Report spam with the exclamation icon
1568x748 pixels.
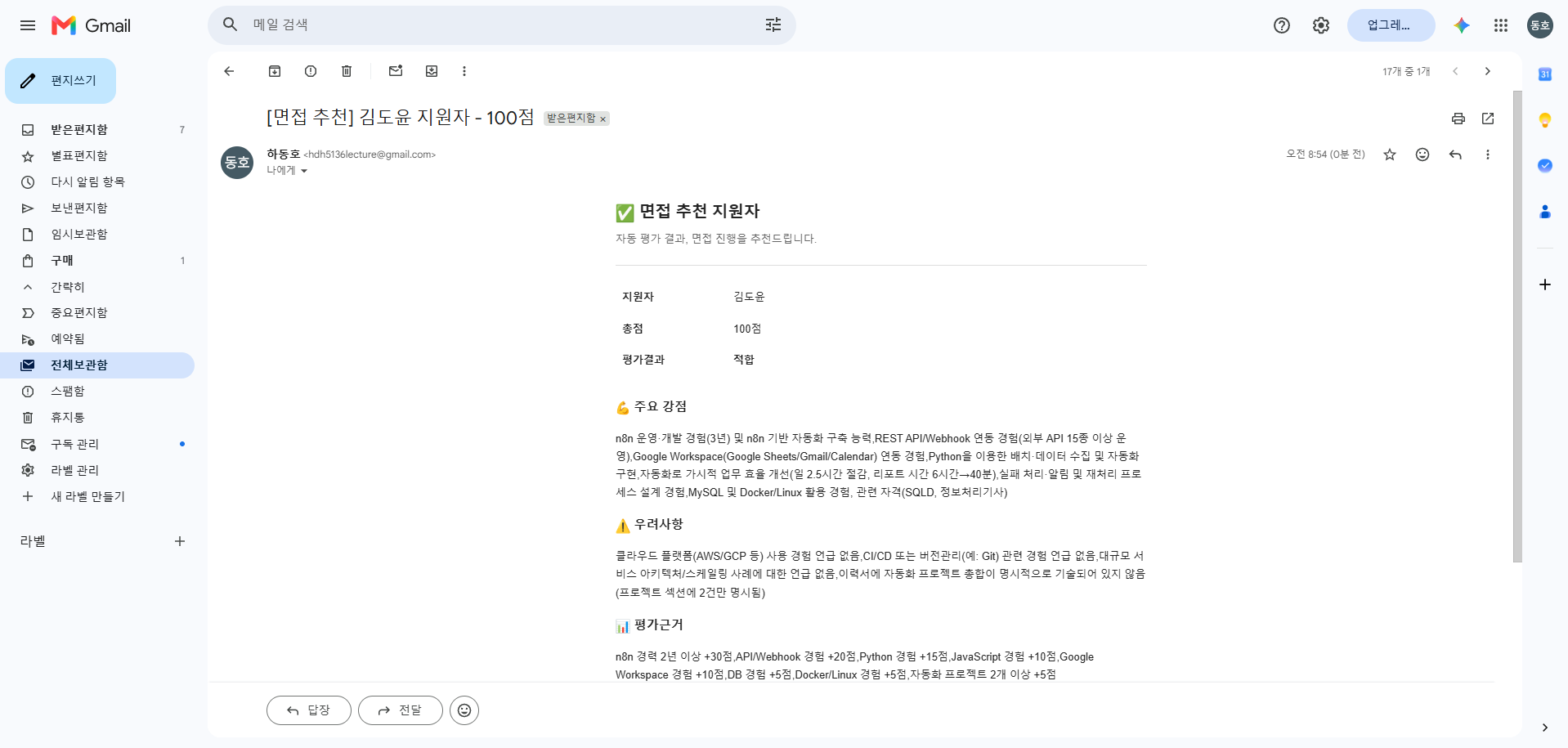click(311, 71)
